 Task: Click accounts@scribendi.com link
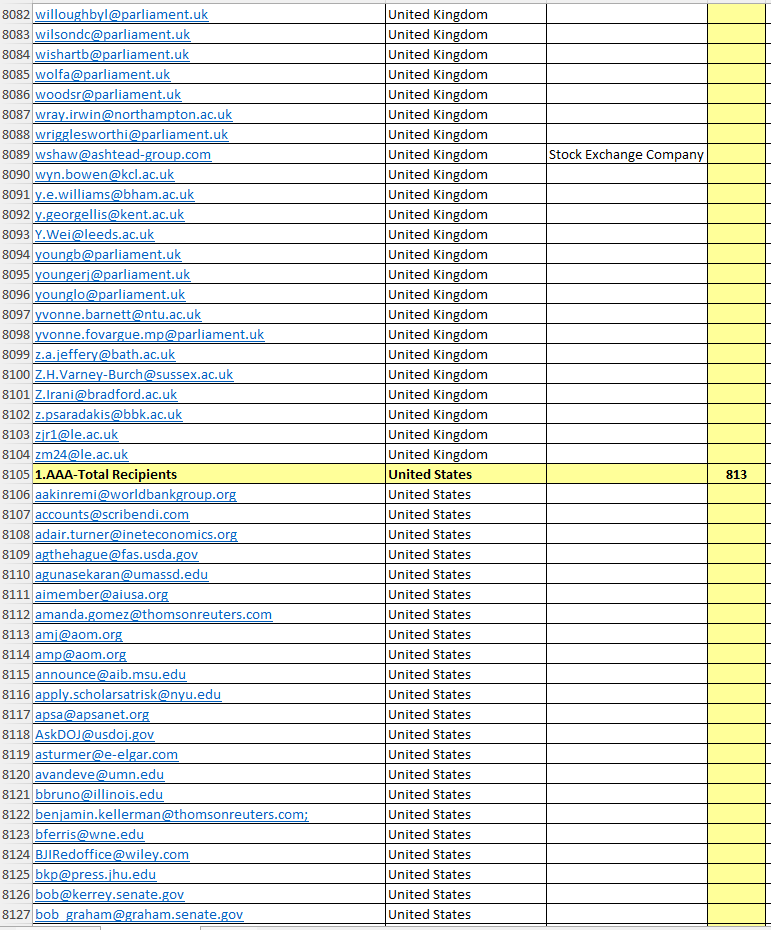pos(111,515)
